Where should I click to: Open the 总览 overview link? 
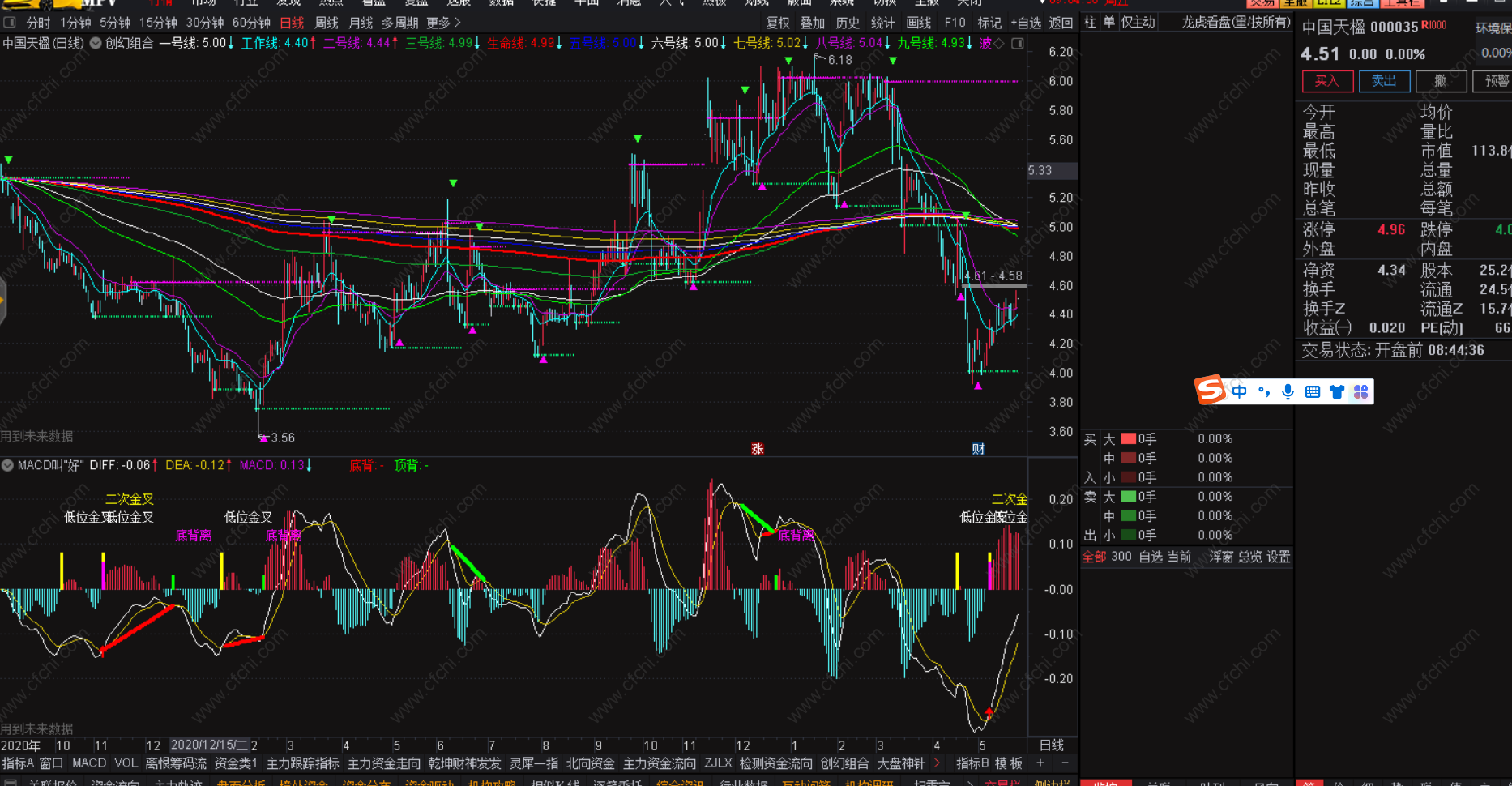[1250, 557]
